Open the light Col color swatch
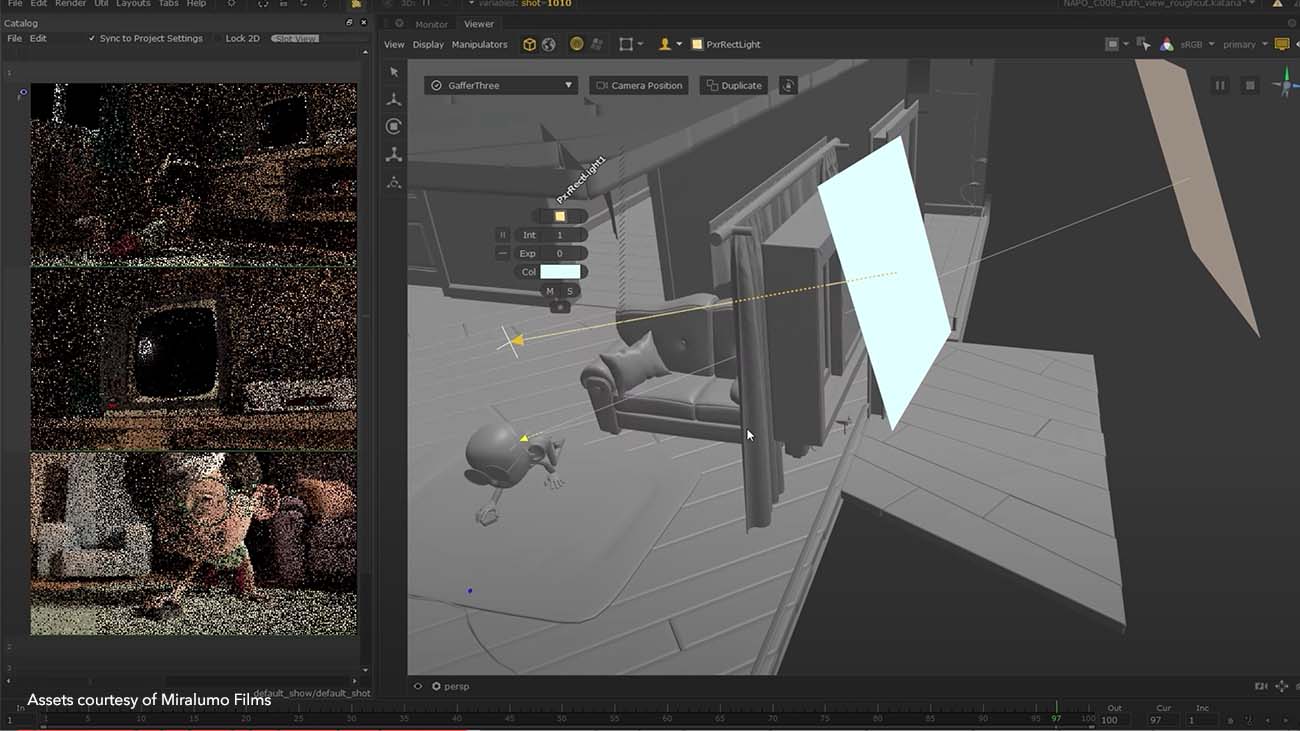The height and width of the screenshot is (731, 1300). [x=560, y=272]
